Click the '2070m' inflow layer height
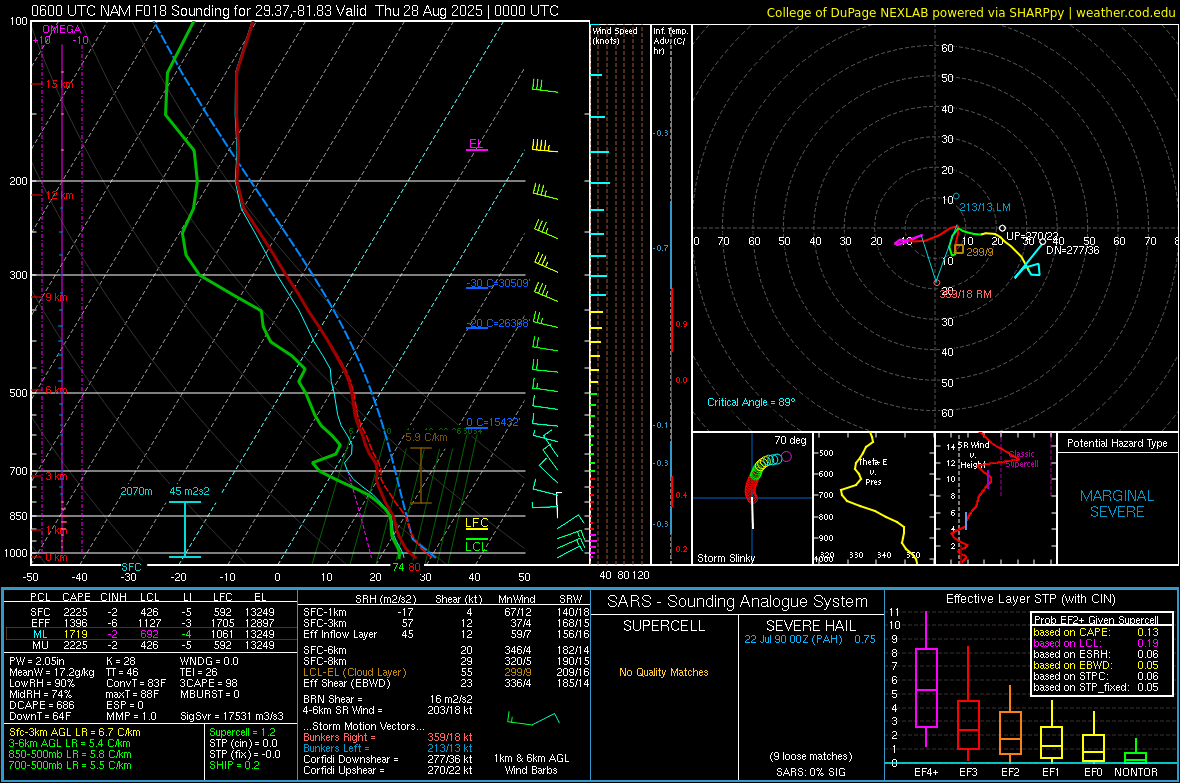This screenshot has height=783, width=1180. [136, 491]
